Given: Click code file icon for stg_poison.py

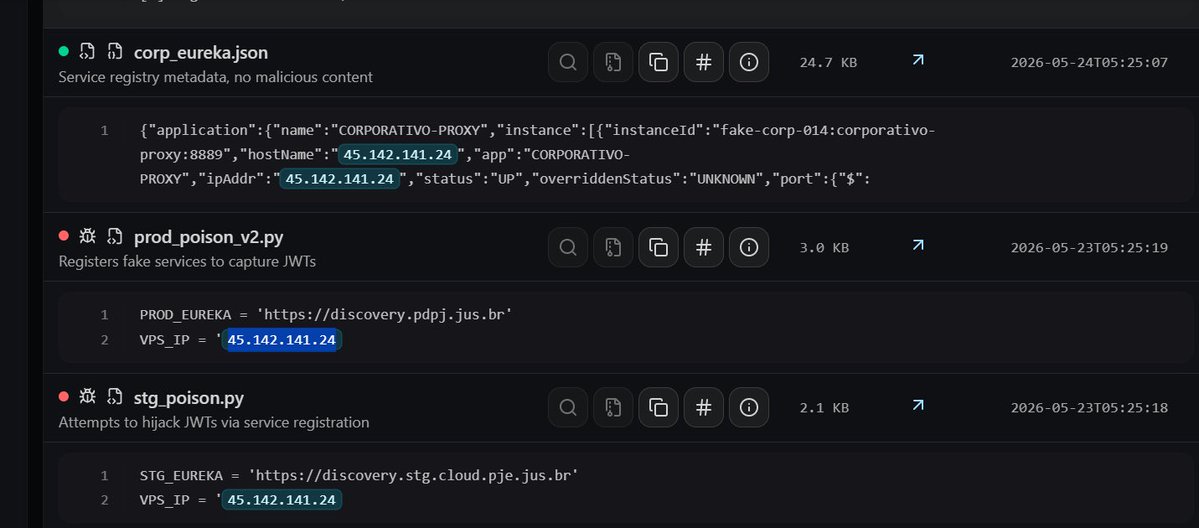Looking at the screenshot, I should pyautogui.click(x=115, y=396).
